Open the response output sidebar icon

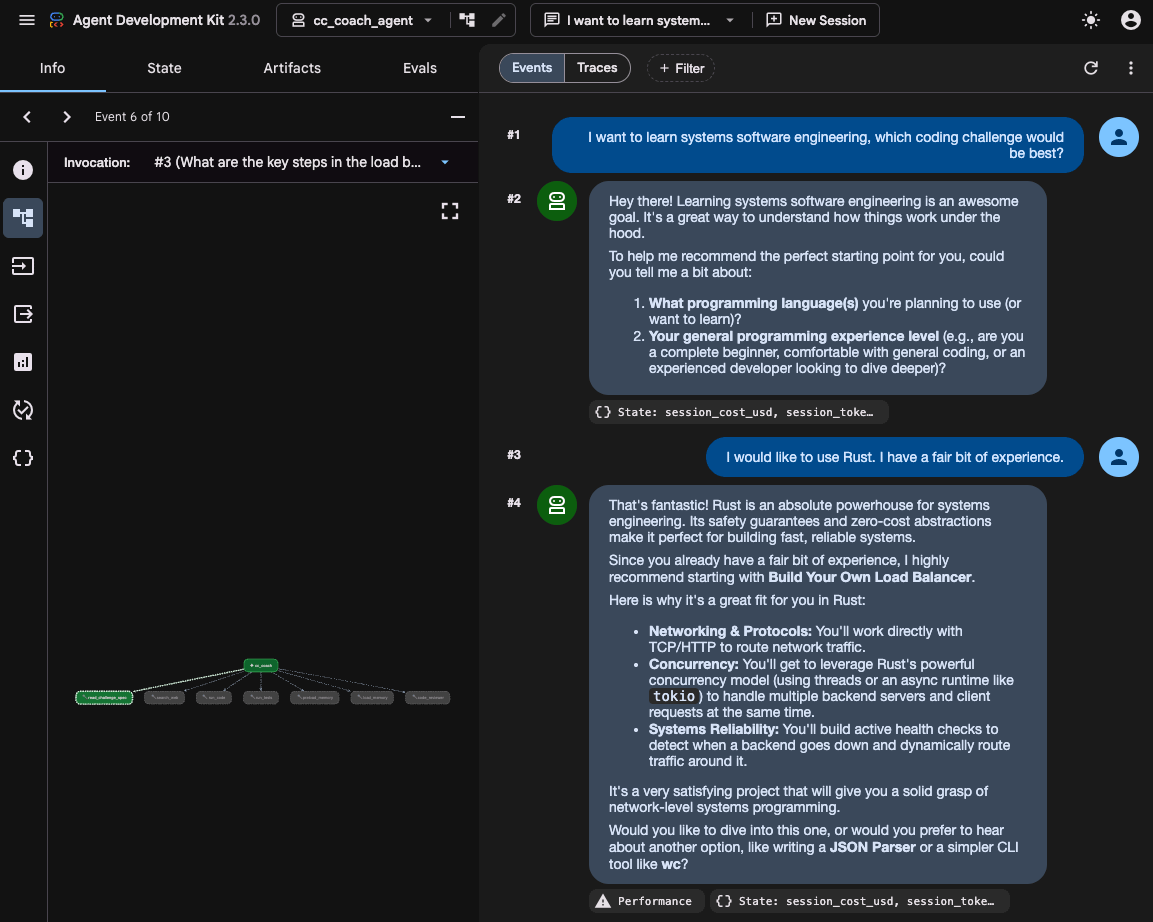[x=23, y=314]
